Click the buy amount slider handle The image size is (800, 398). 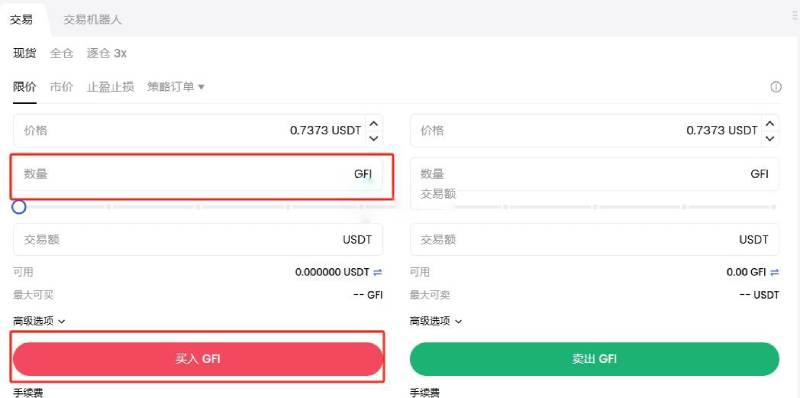[19, 207]
